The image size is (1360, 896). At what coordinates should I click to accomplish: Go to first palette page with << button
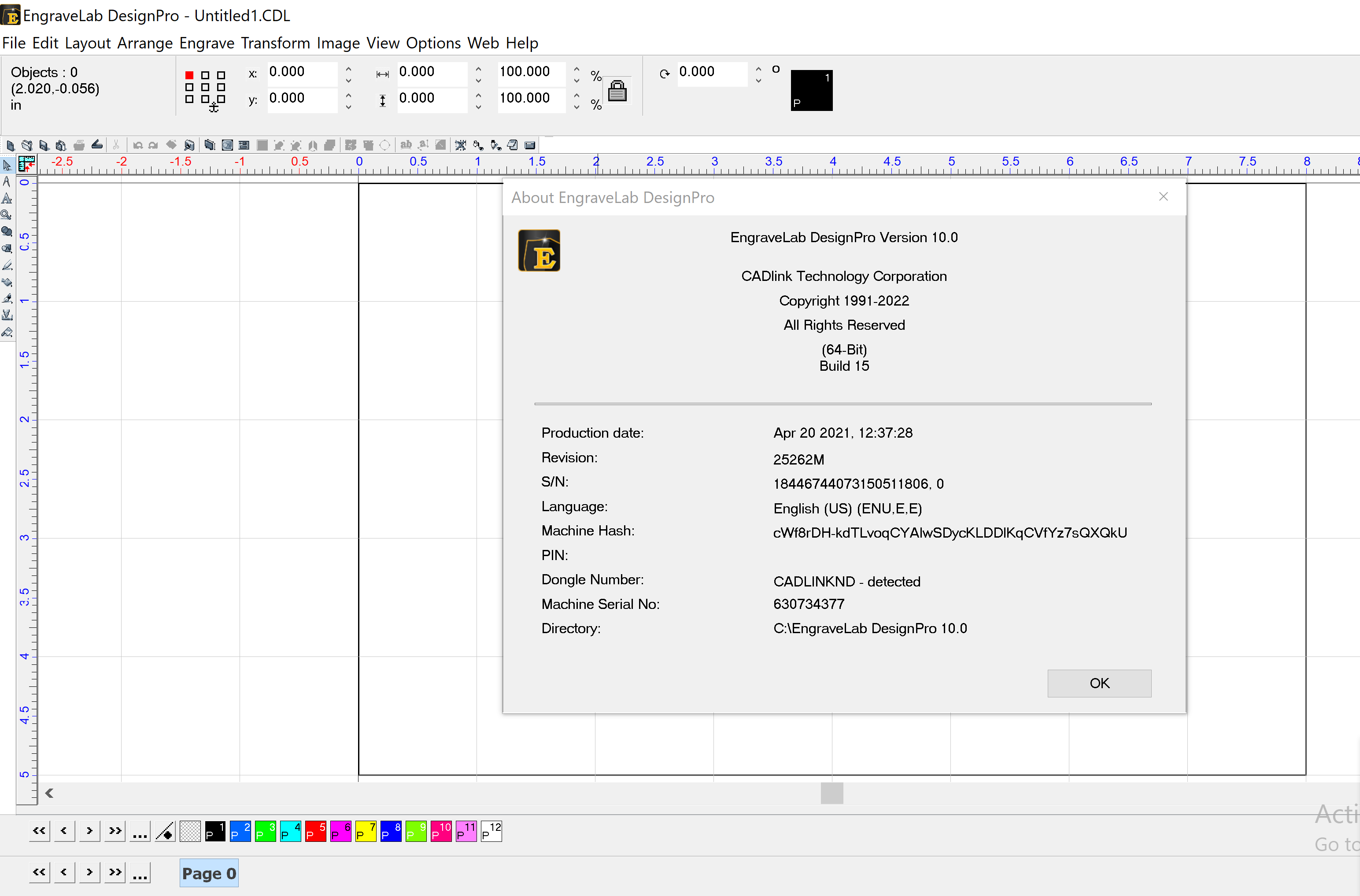[x=40, y=831]
